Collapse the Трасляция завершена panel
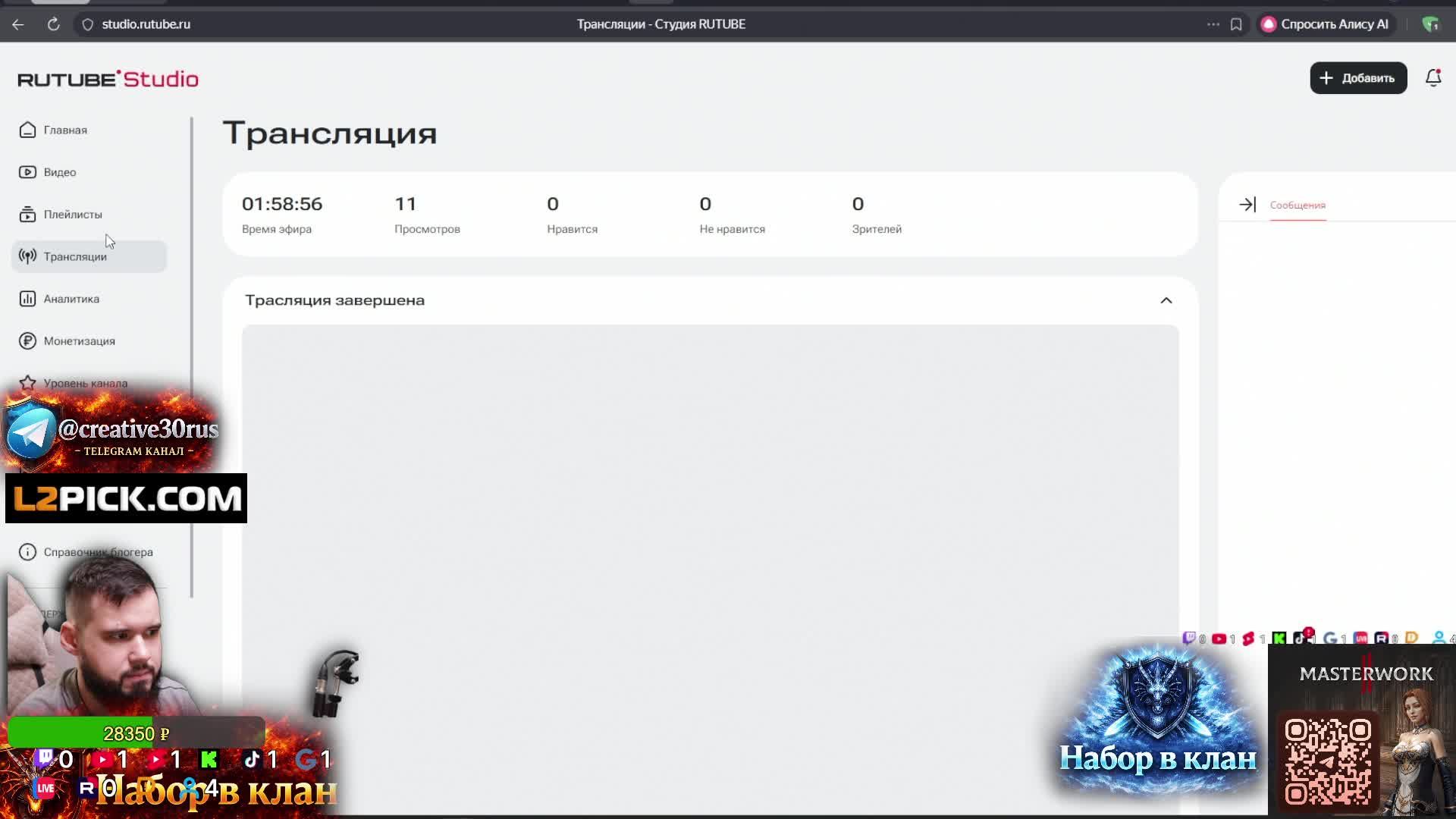The width and height of the screenshot is (1456, 819). click(1166, 300)
